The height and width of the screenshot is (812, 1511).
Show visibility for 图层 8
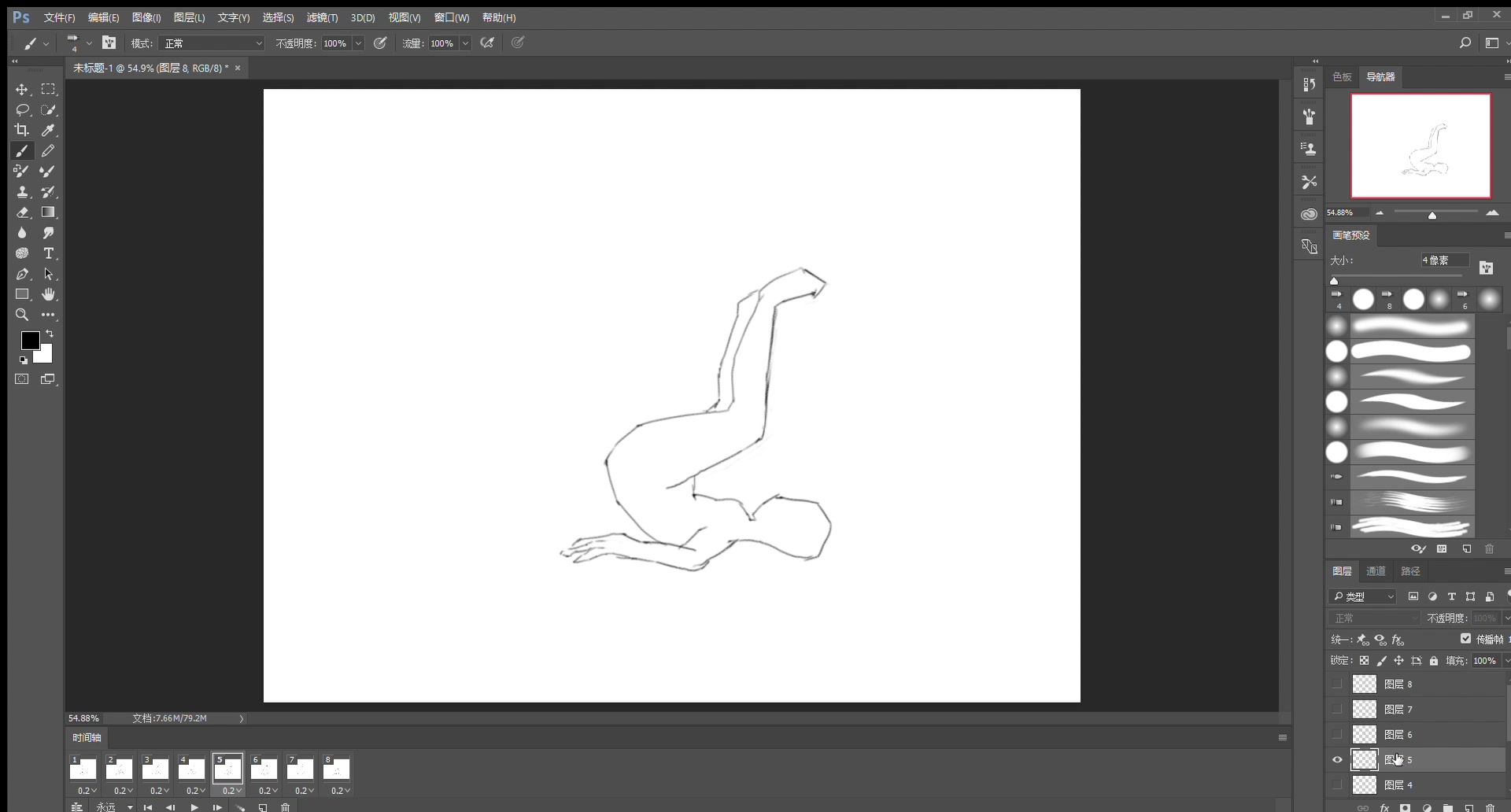click(1337, 685)
